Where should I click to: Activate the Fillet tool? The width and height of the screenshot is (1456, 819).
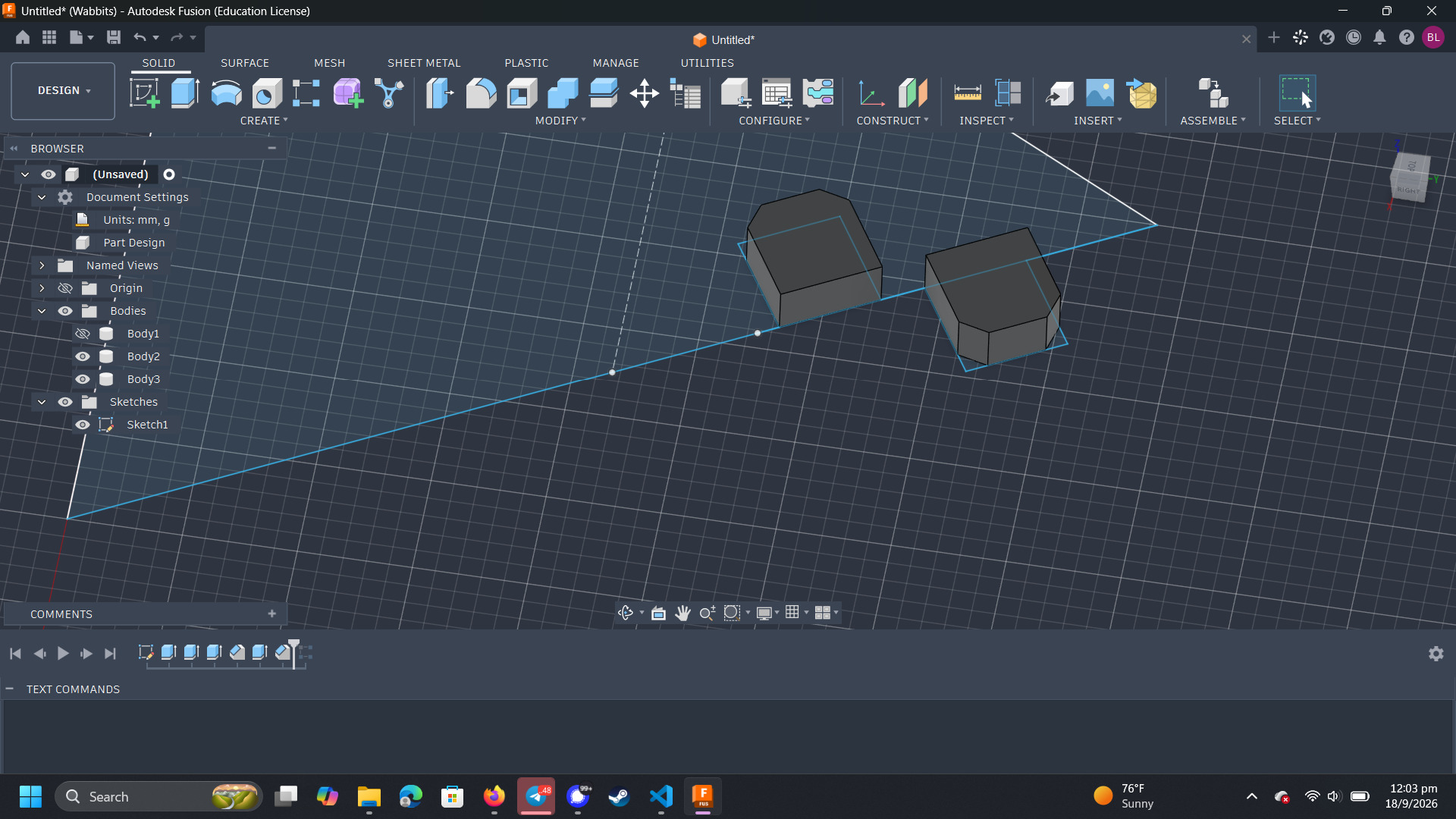(481, 93)
